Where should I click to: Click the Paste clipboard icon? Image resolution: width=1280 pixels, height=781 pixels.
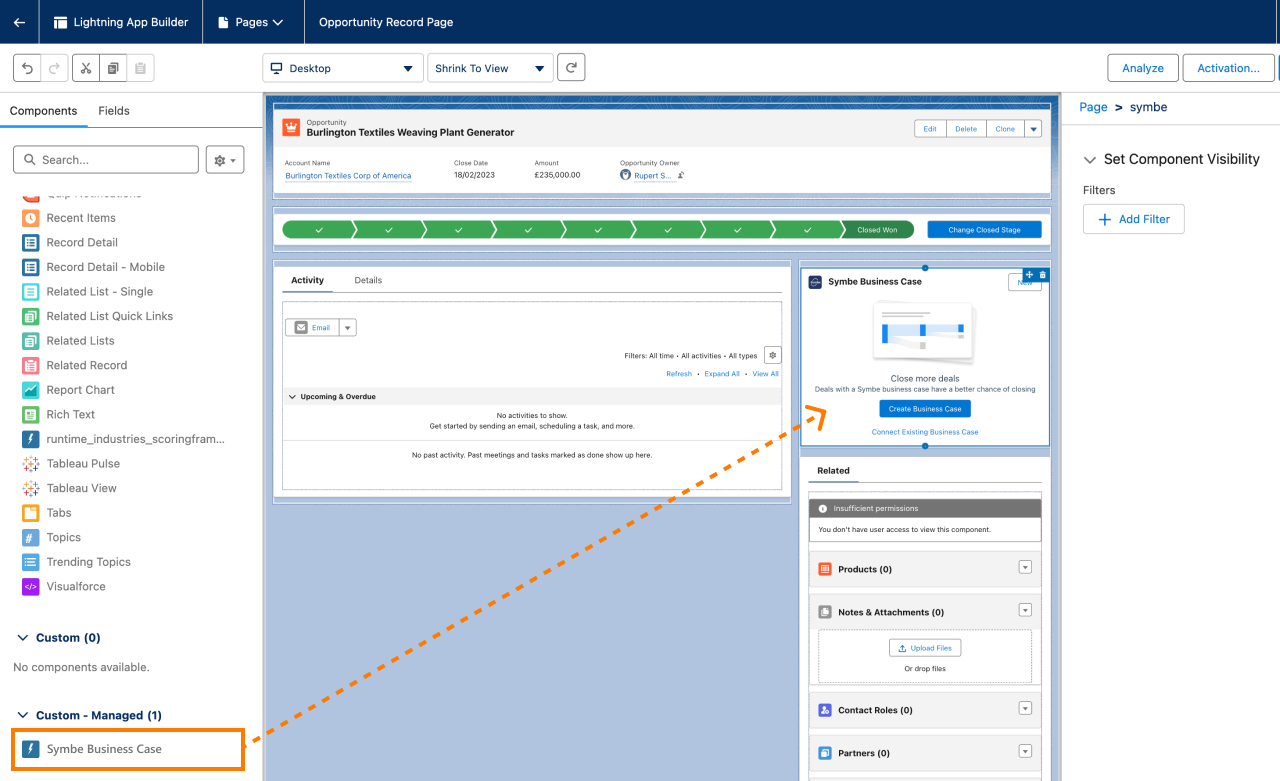(140, 68)
